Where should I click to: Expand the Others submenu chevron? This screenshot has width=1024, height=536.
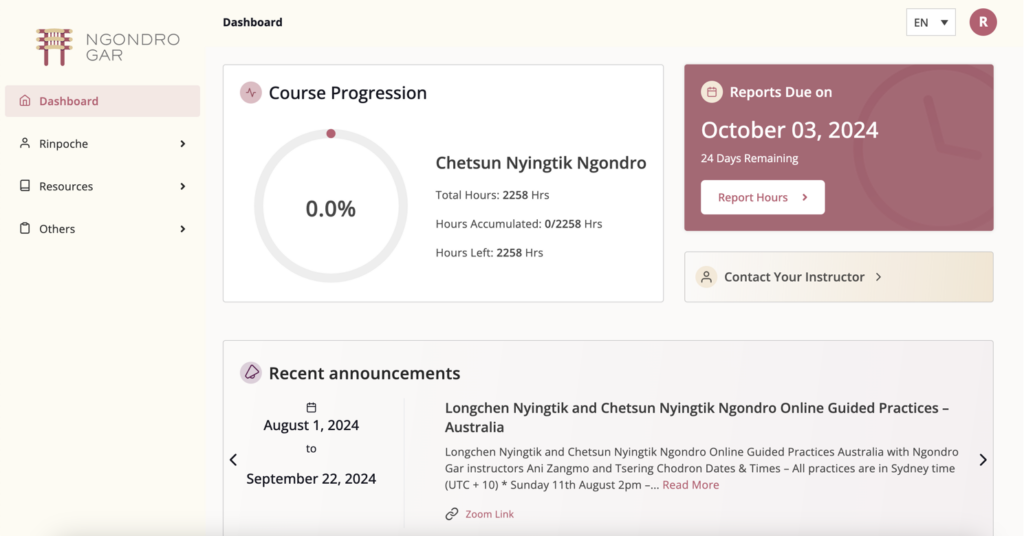pos(182,229)
